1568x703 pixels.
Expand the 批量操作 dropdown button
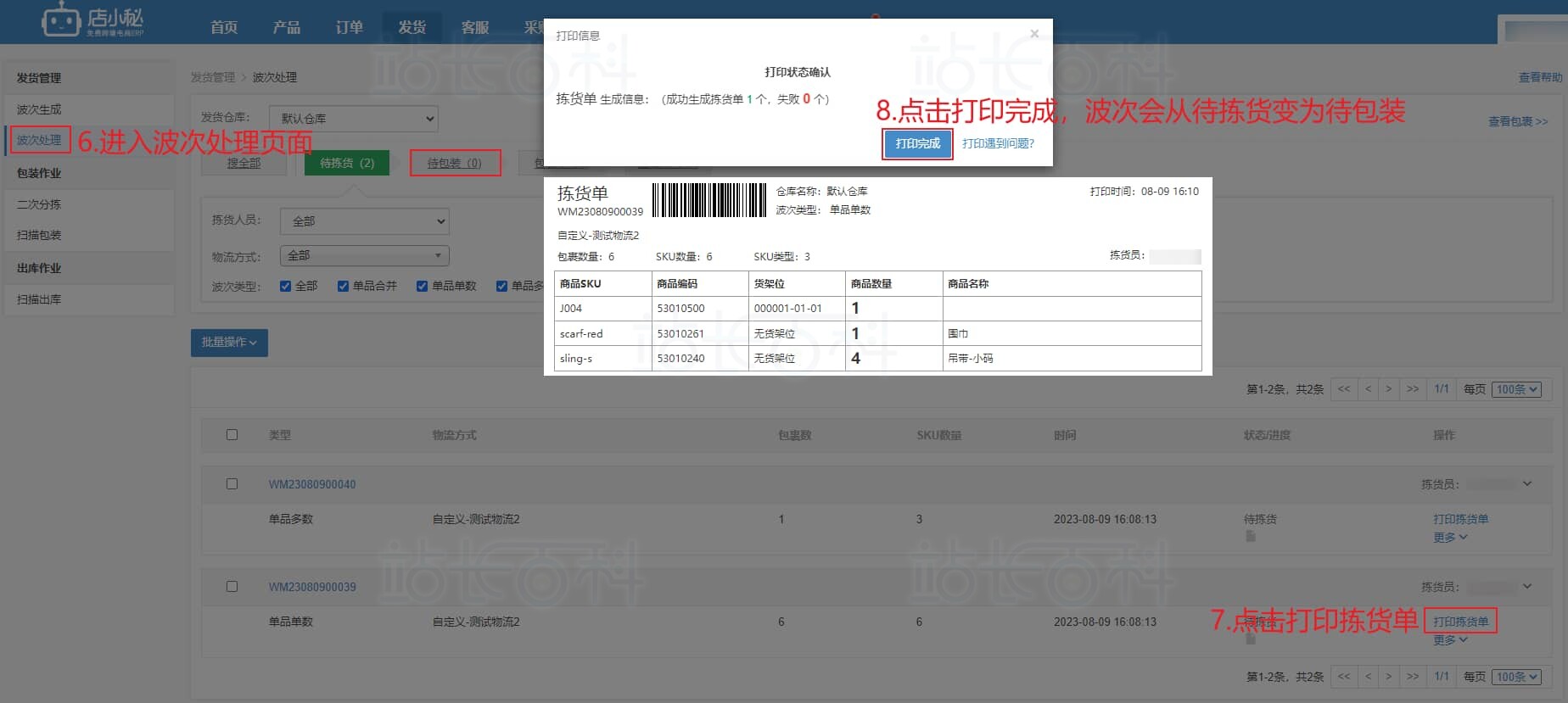[229, 343]
